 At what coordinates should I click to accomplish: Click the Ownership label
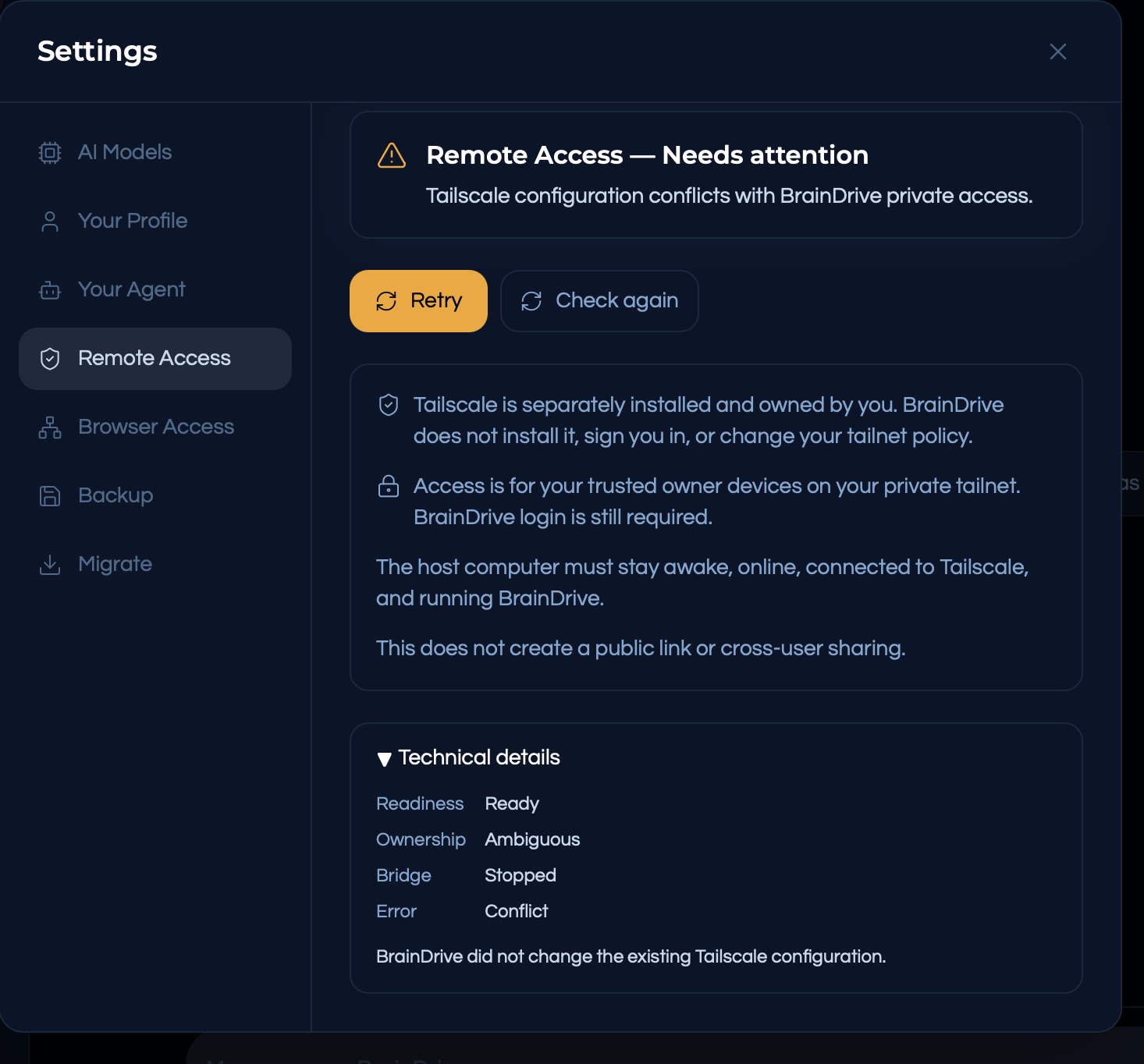pos(421,840)
